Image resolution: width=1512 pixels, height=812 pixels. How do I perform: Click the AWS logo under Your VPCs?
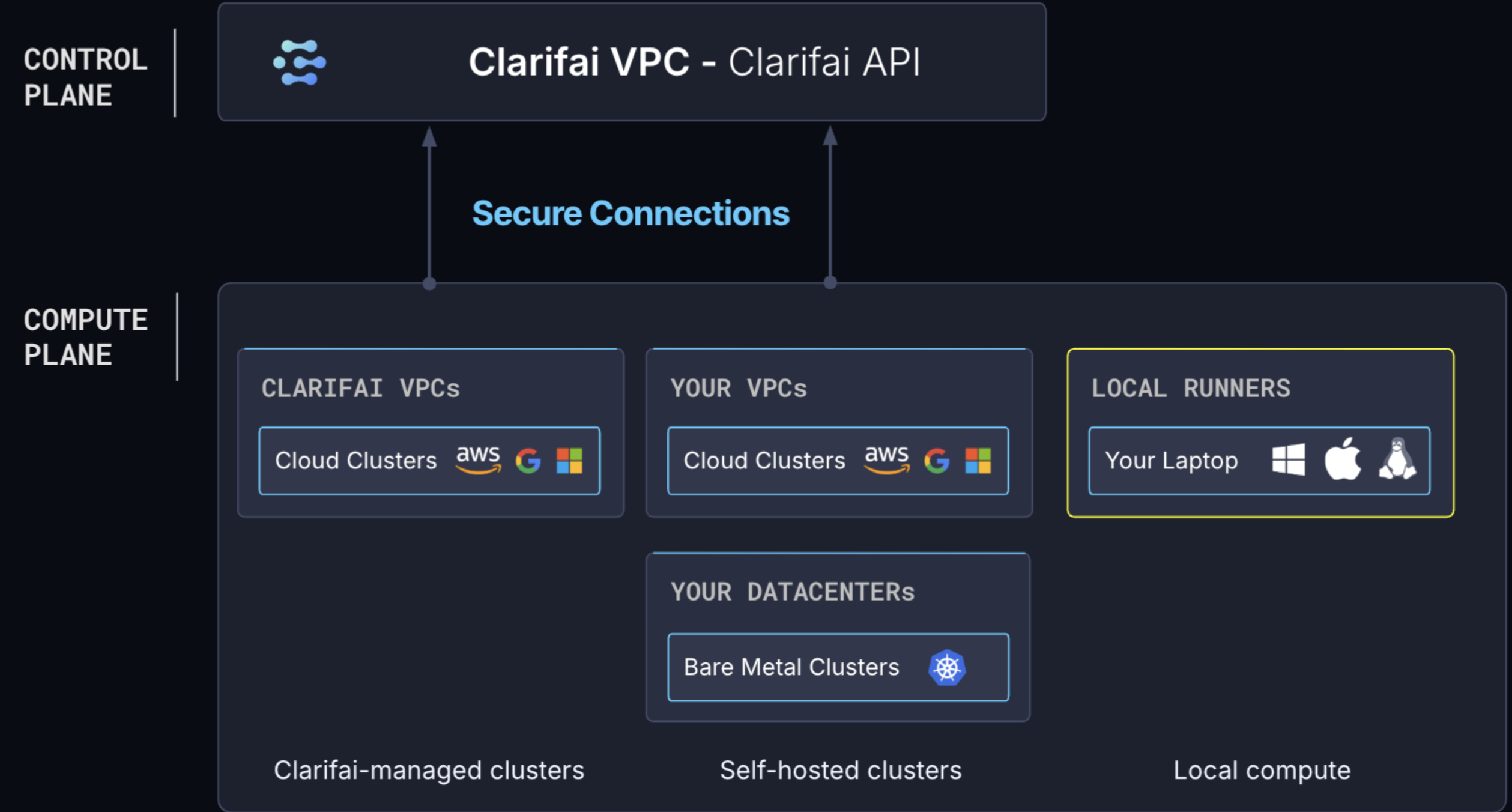click(x=886, y=460)
